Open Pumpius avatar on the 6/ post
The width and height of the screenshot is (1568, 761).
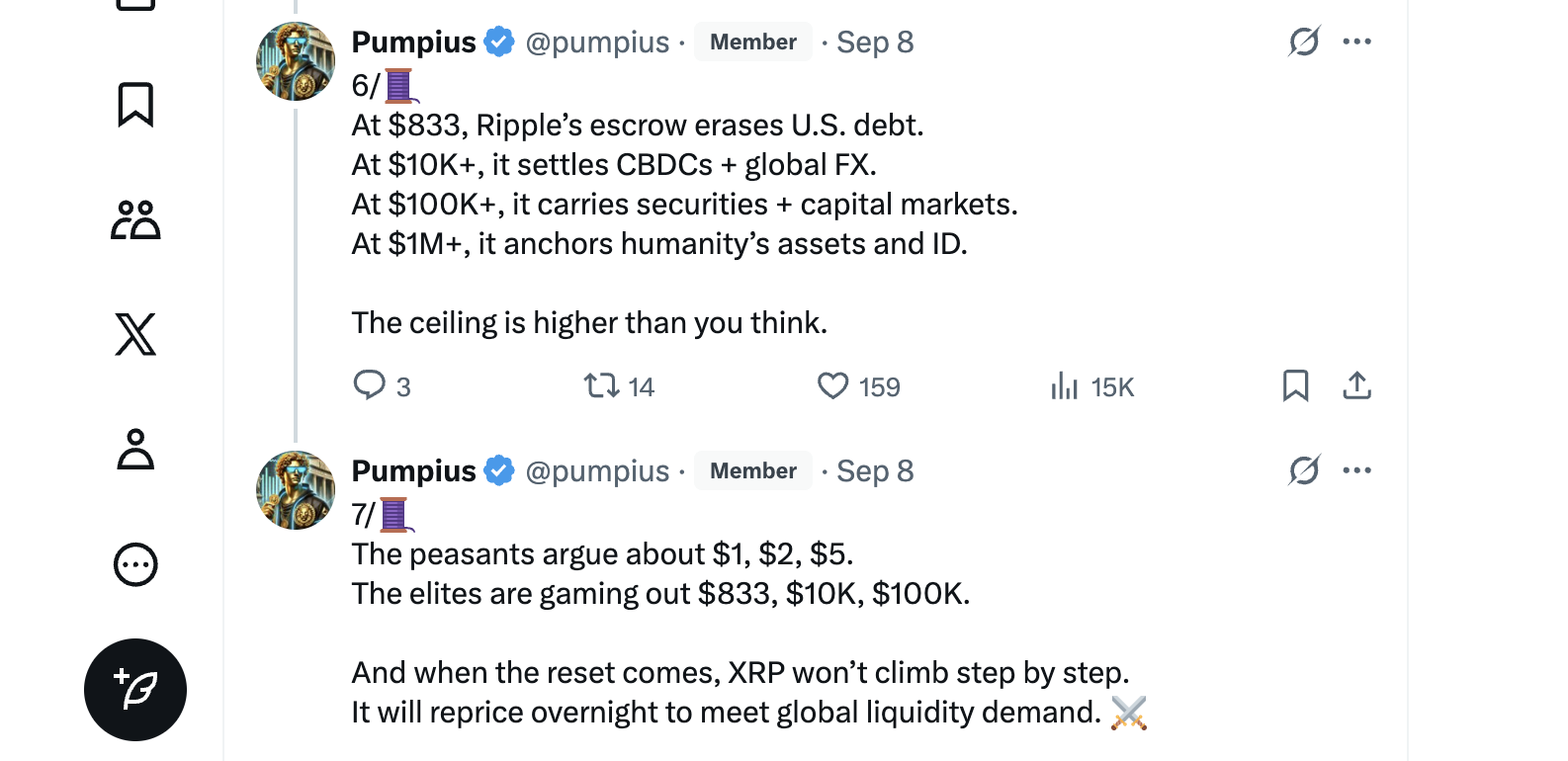tap(296, 61)
